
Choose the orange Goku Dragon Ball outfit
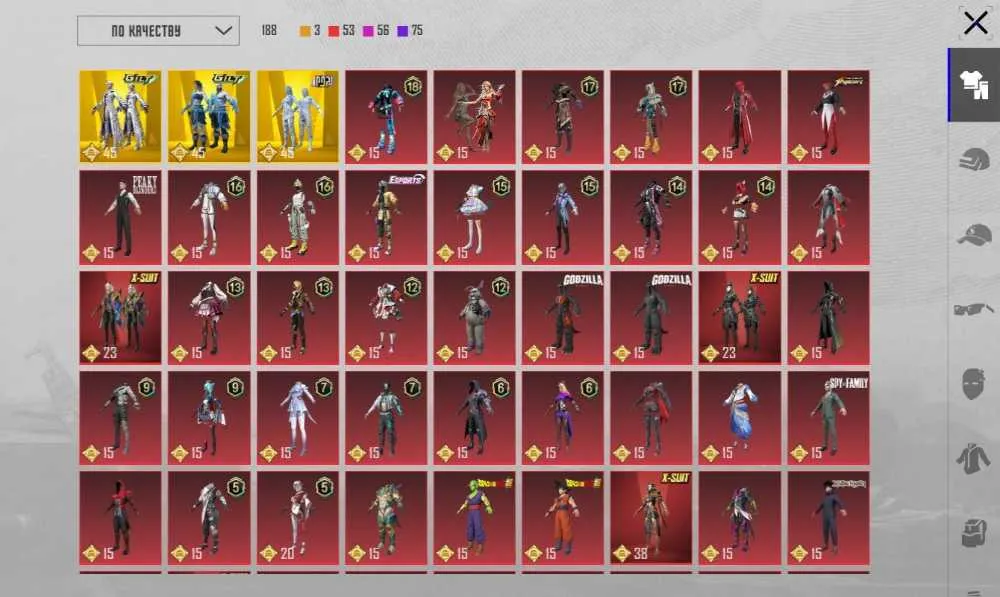click(x=562, y=518)
